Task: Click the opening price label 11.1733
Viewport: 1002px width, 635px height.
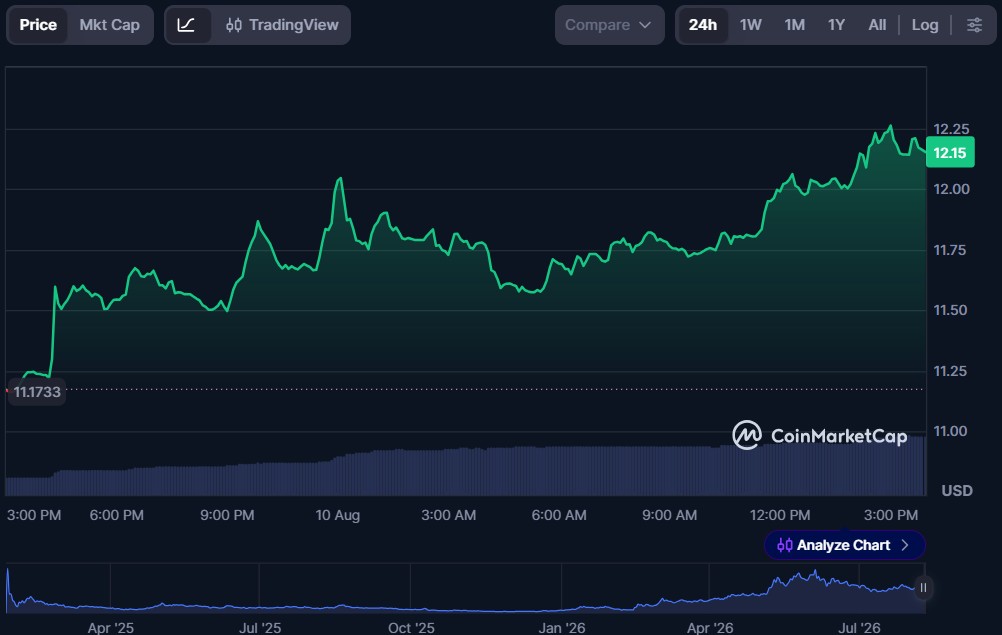Action: pos(36,392)
